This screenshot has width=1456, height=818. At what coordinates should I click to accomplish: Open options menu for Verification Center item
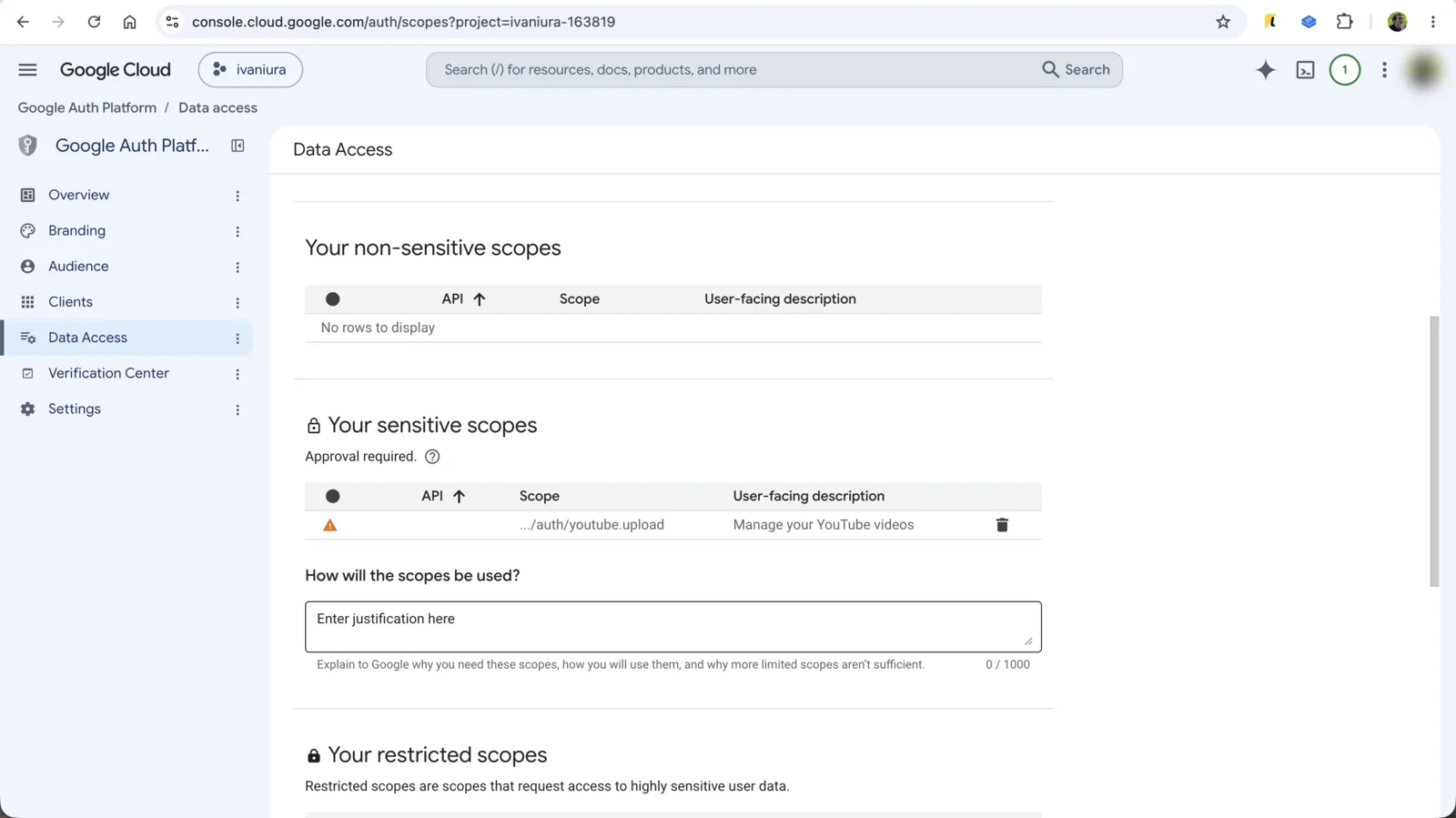(238, 374)
